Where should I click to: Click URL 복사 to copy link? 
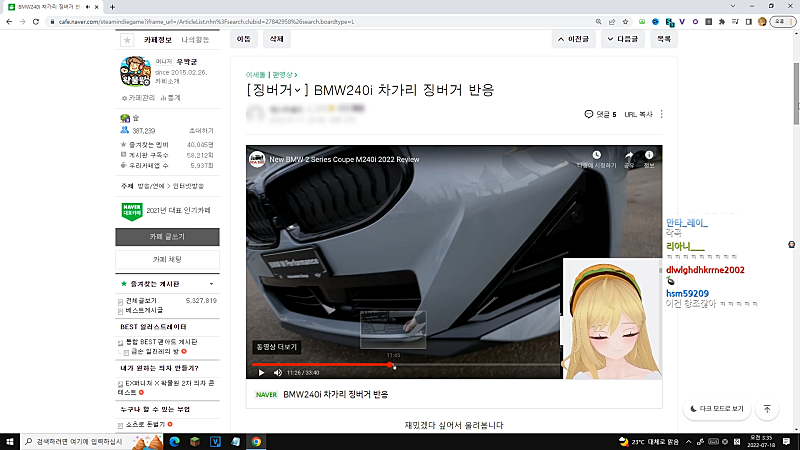coord(638,115)
